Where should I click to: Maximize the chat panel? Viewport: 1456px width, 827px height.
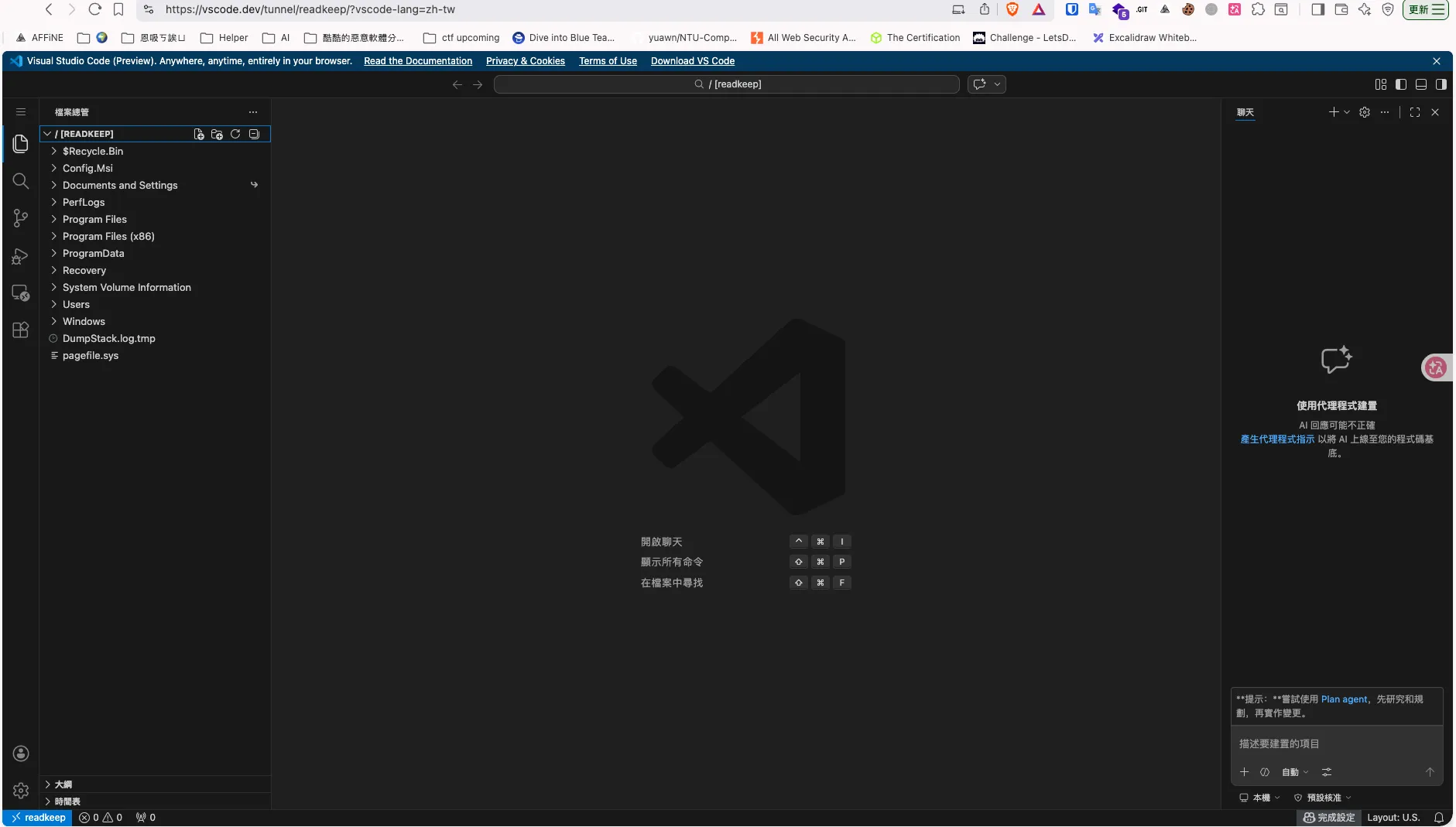[1415, 112]
